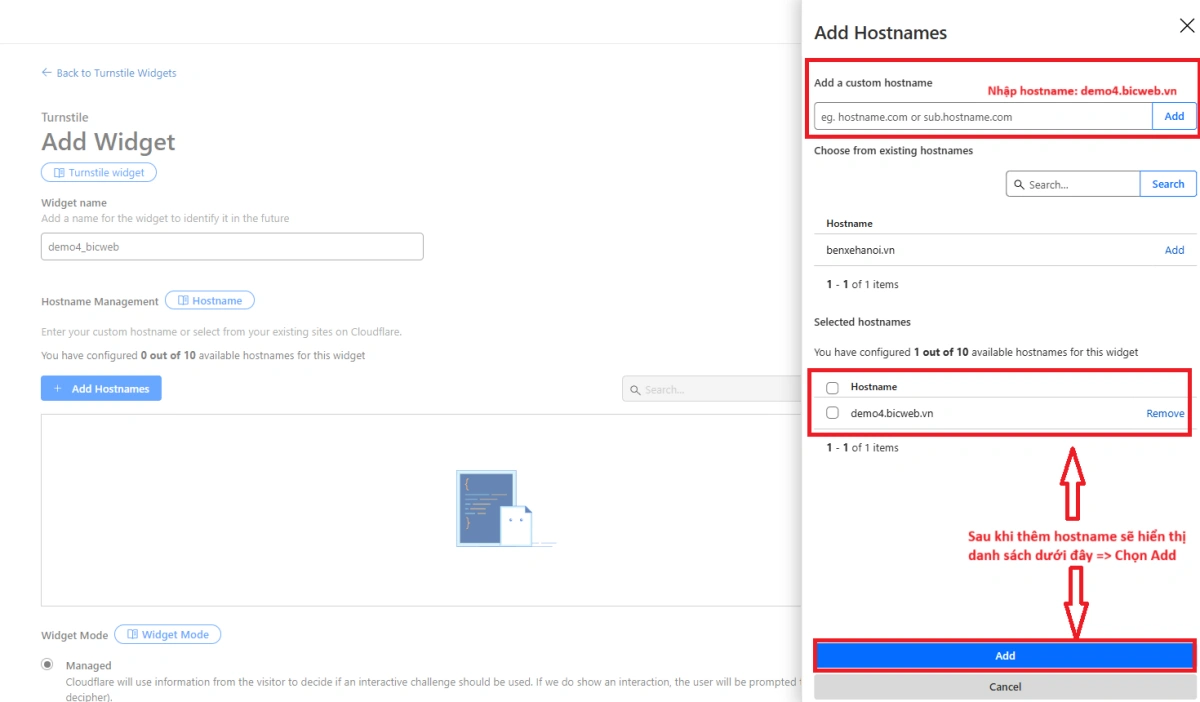Click the benxehanoi.vn hostname text

(861, 250)
